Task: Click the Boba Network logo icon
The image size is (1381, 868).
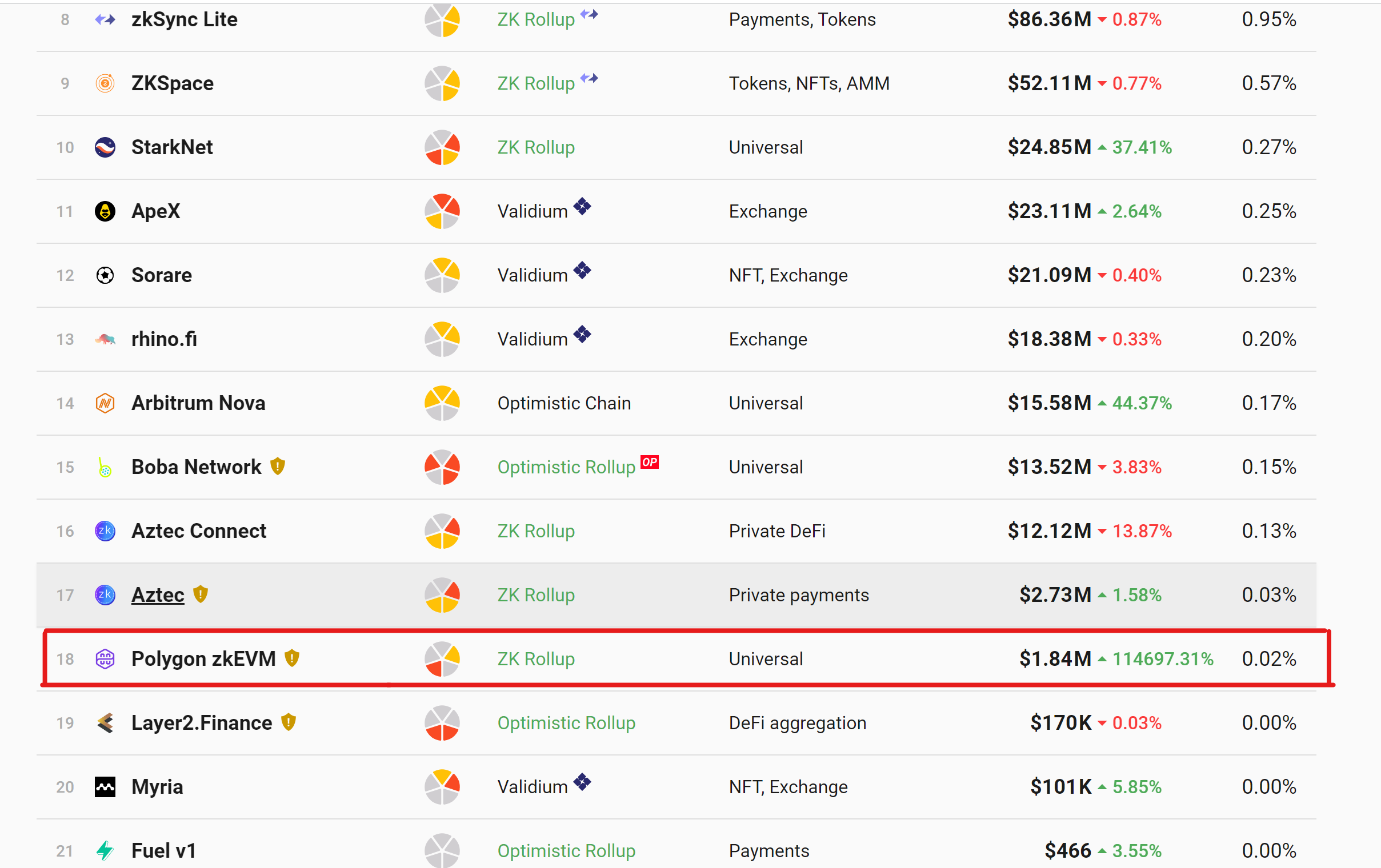Action: click(x=105, y=467)
